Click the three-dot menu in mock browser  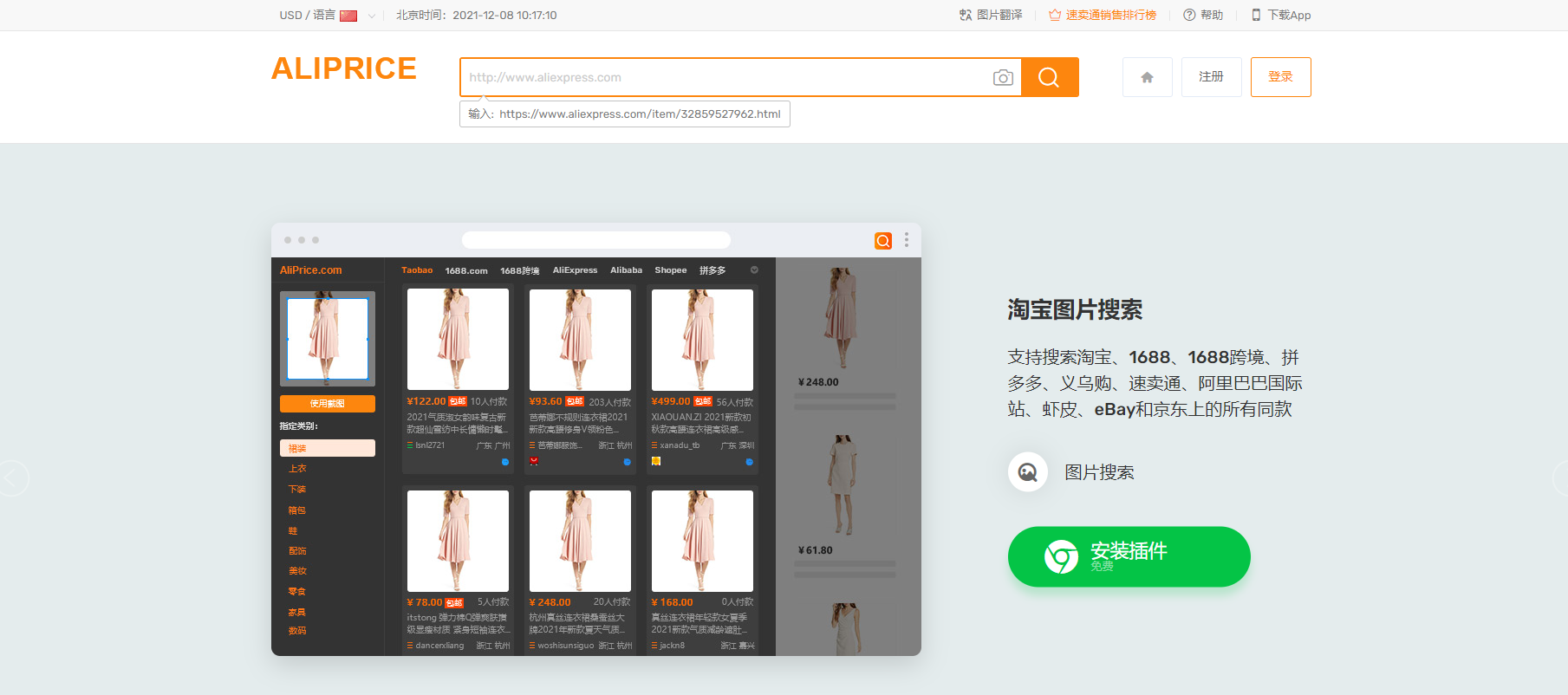pyautogui.click(x=907, y=240)
